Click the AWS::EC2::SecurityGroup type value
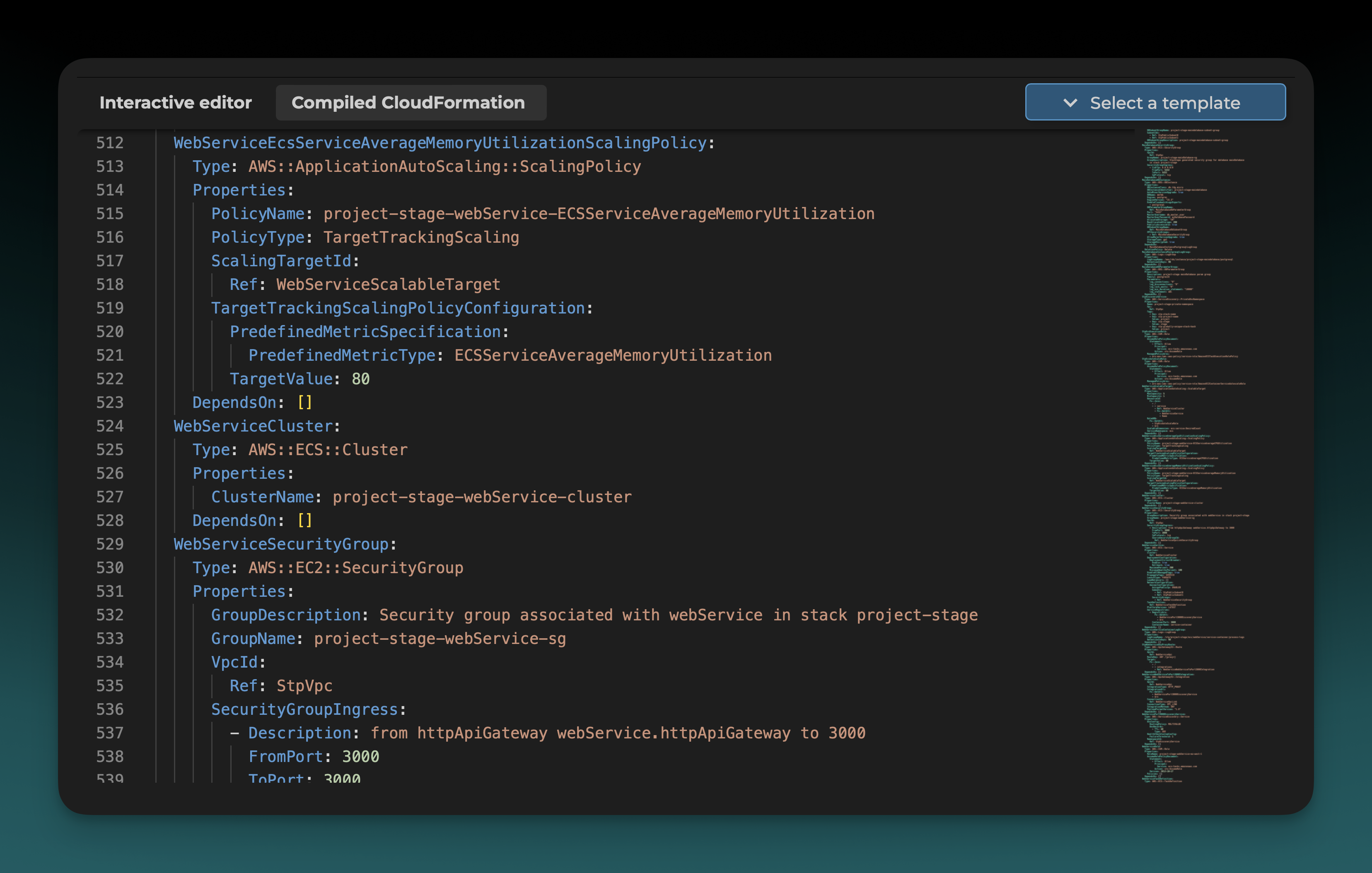This screenshot has width=1372, height=873. pos(356,568)
